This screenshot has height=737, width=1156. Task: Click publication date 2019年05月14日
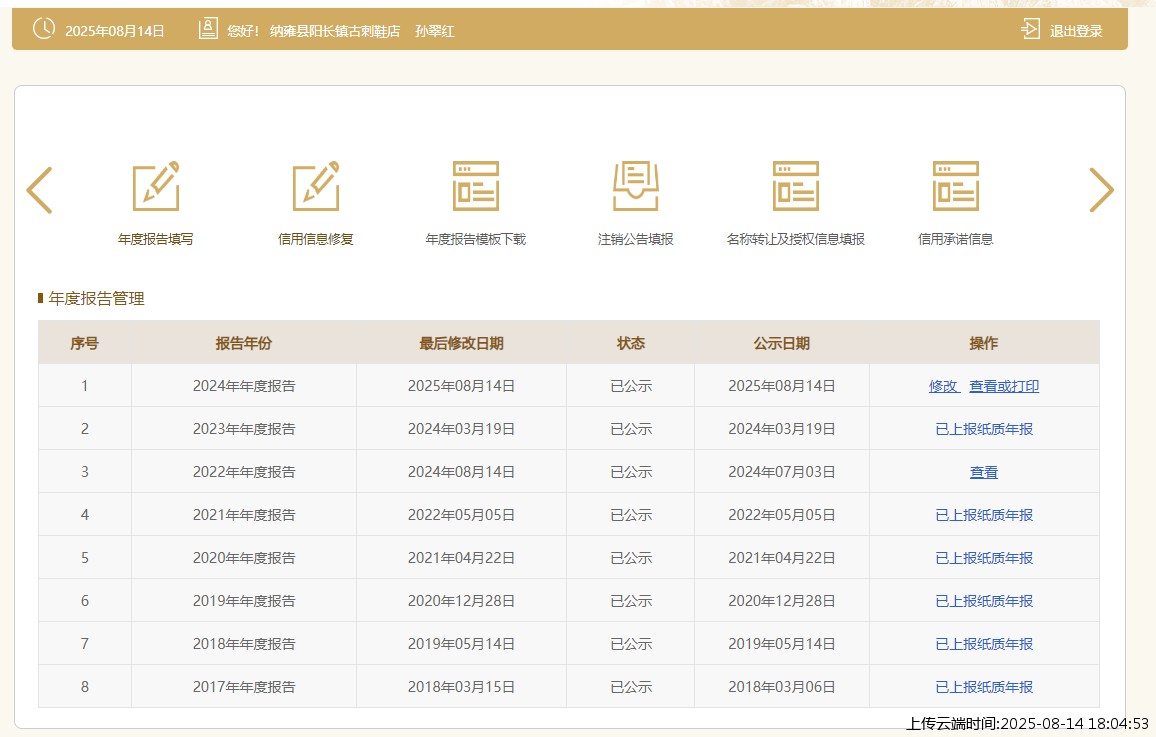point(781,644)
